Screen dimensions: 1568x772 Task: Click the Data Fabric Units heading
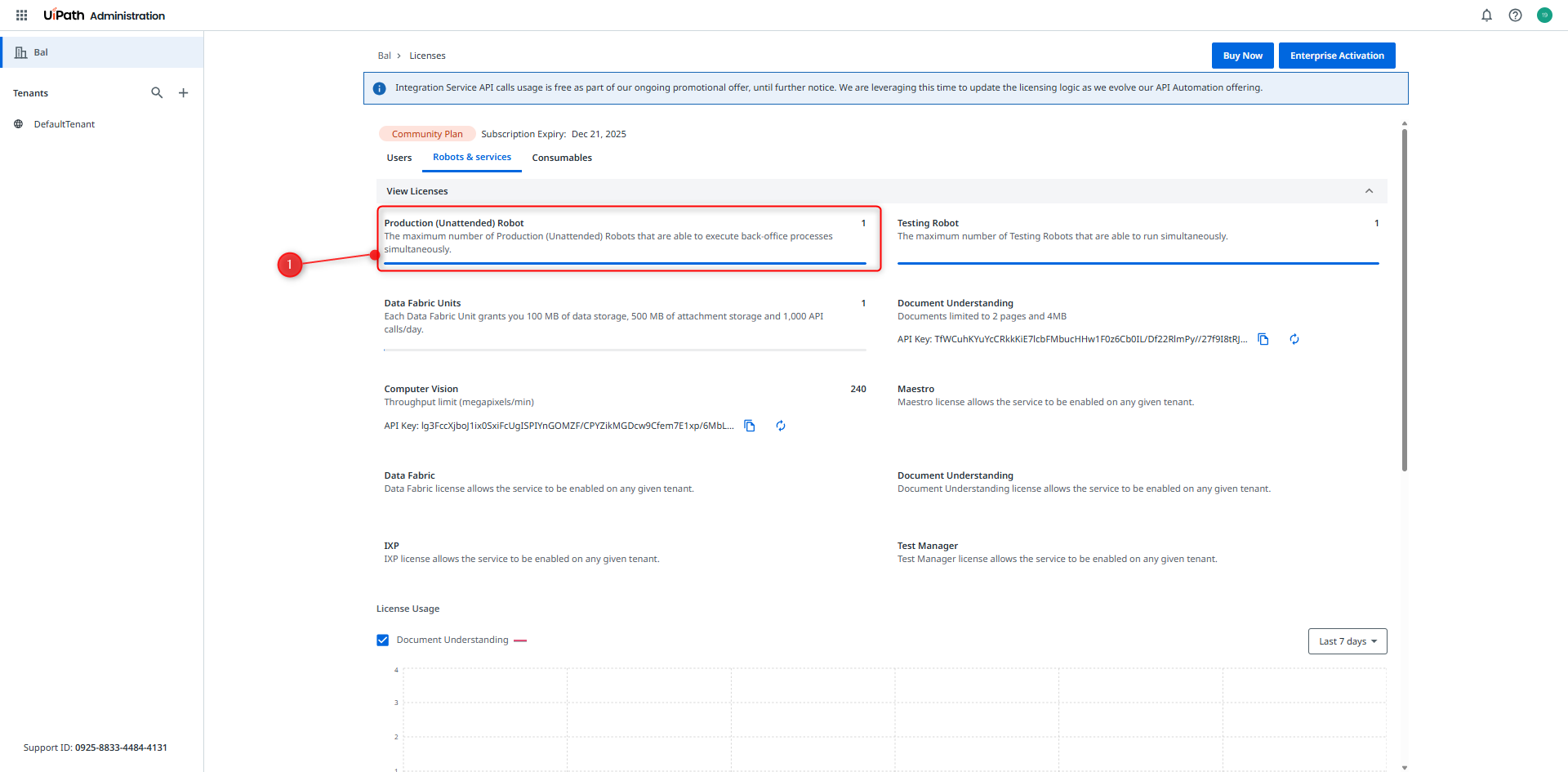[422, 303]
